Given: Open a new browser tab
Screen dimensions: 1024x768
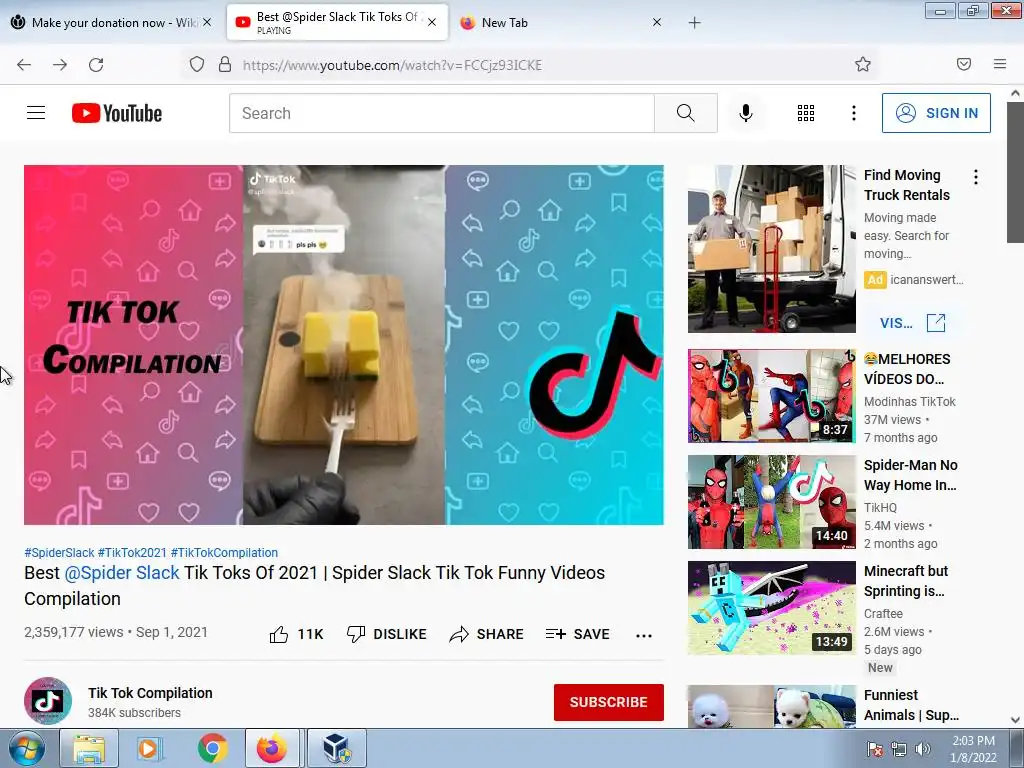Looking at the screenshot, I should 694,23.
